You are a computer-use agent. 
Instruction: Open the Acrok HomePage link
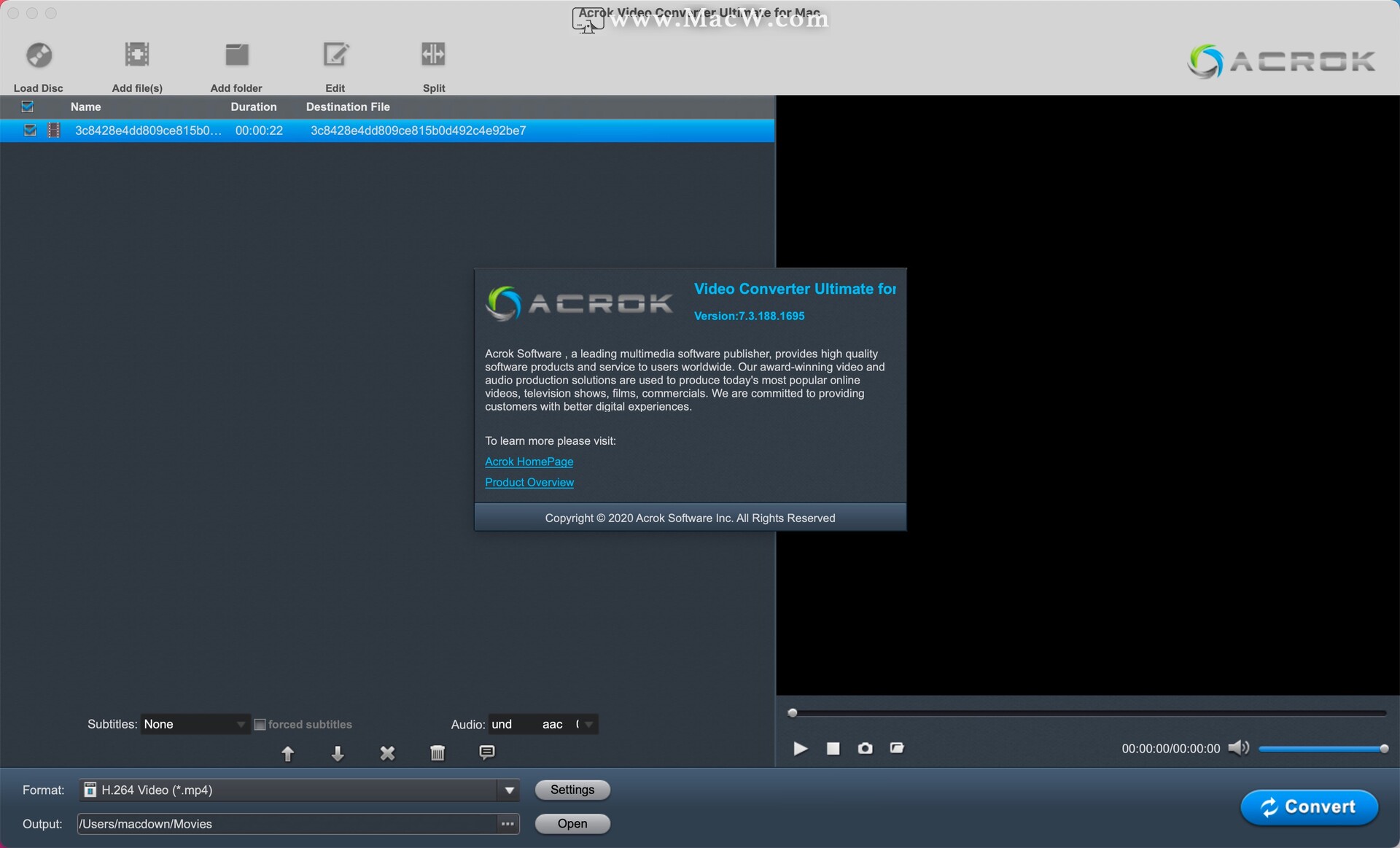click(x=529, y=462)
